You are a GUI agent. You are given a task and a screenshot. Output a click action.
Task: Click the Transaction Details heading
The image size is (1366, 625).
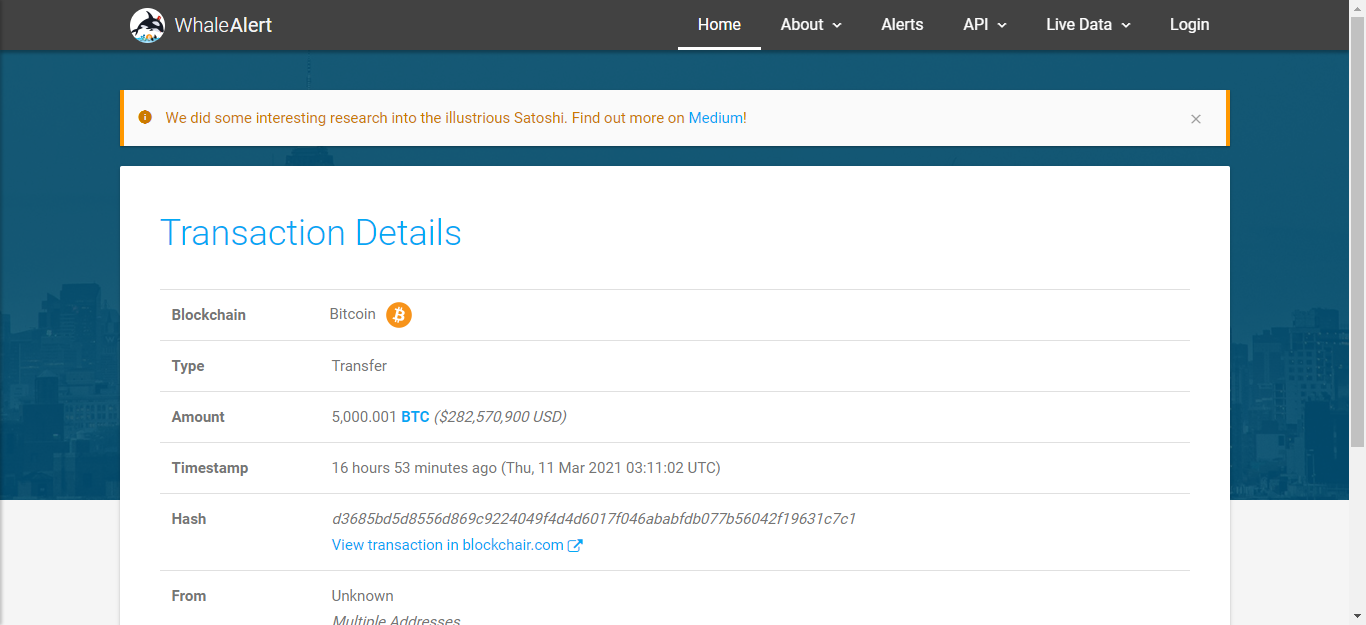pos(311,232)
